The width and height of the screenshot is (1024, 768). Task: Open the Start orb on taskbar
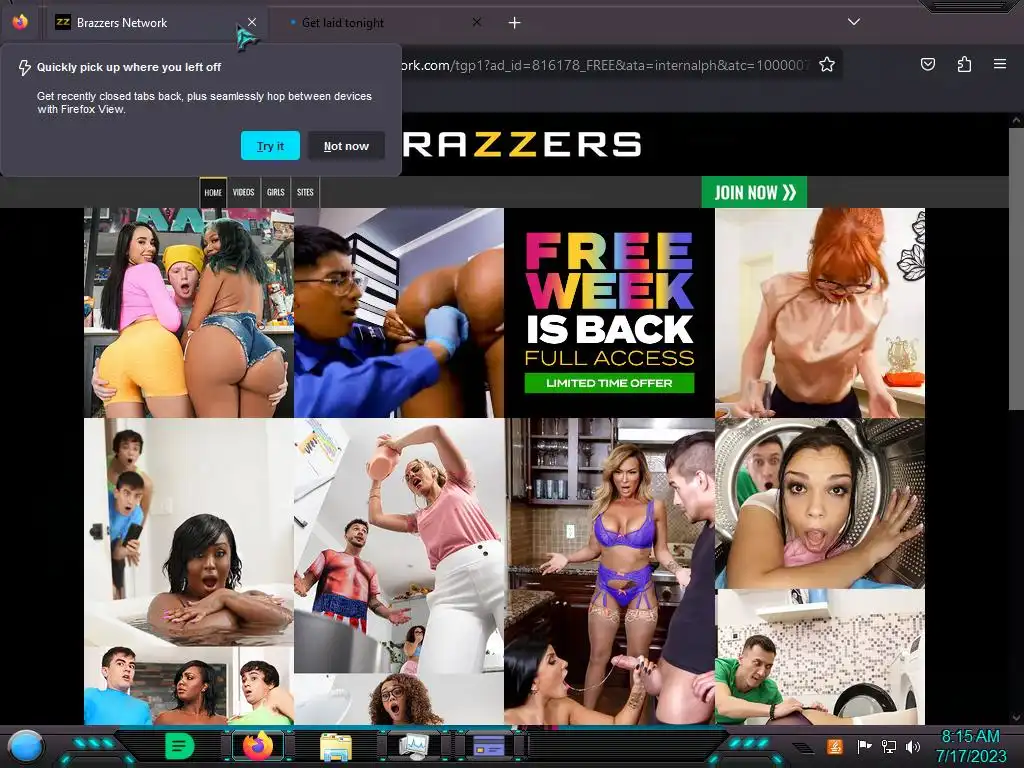pos(25,746)
